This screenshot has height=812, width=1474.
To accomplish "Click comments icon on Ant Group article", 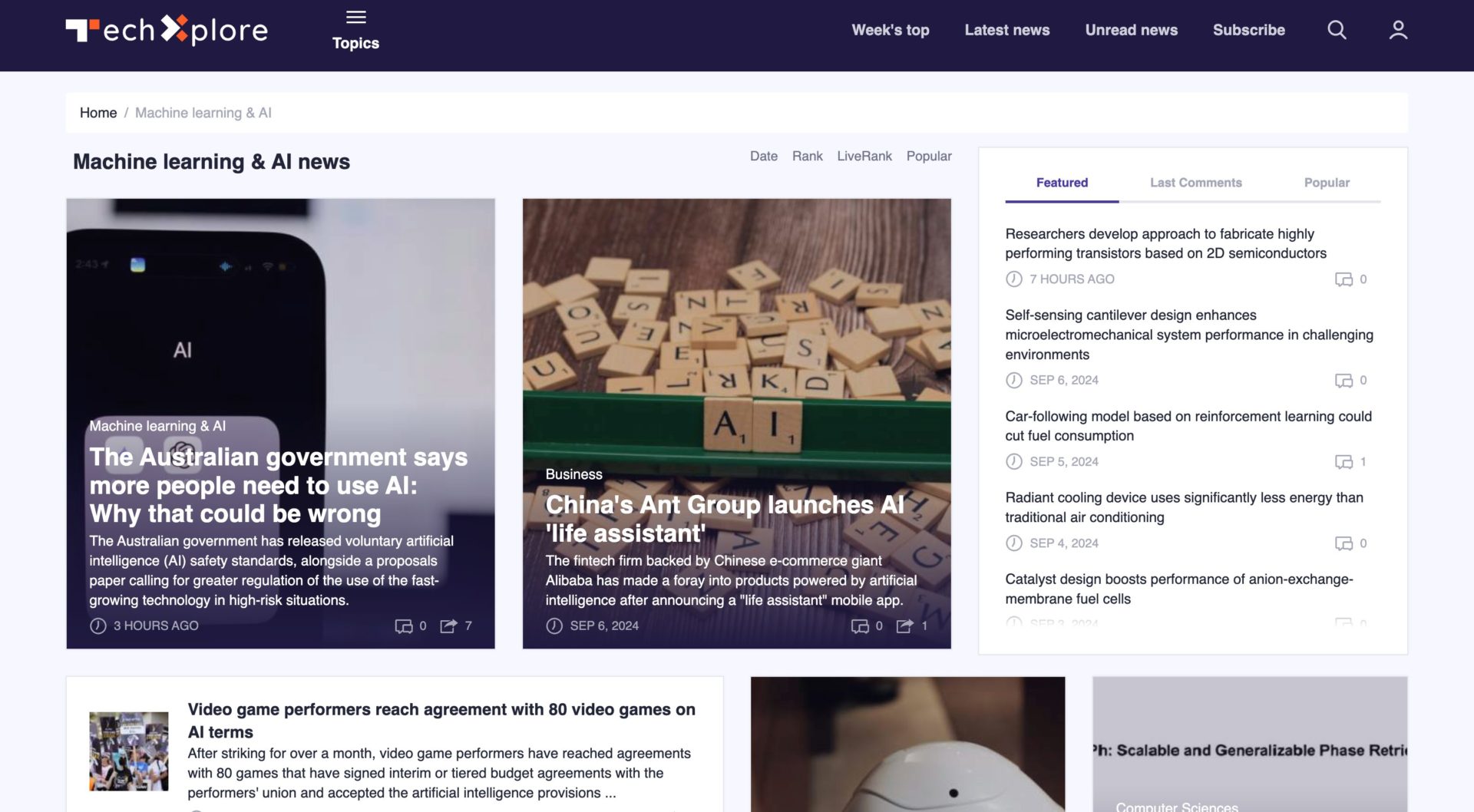I will (860, 626).
